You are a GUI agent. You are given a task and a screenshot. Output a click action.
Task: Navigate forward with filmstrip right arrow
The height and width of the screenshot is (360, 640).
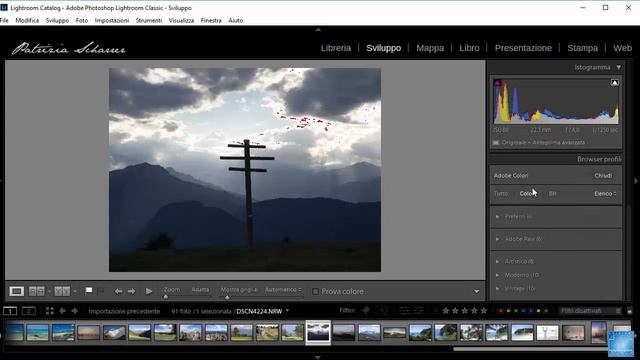tap(75, 311)
